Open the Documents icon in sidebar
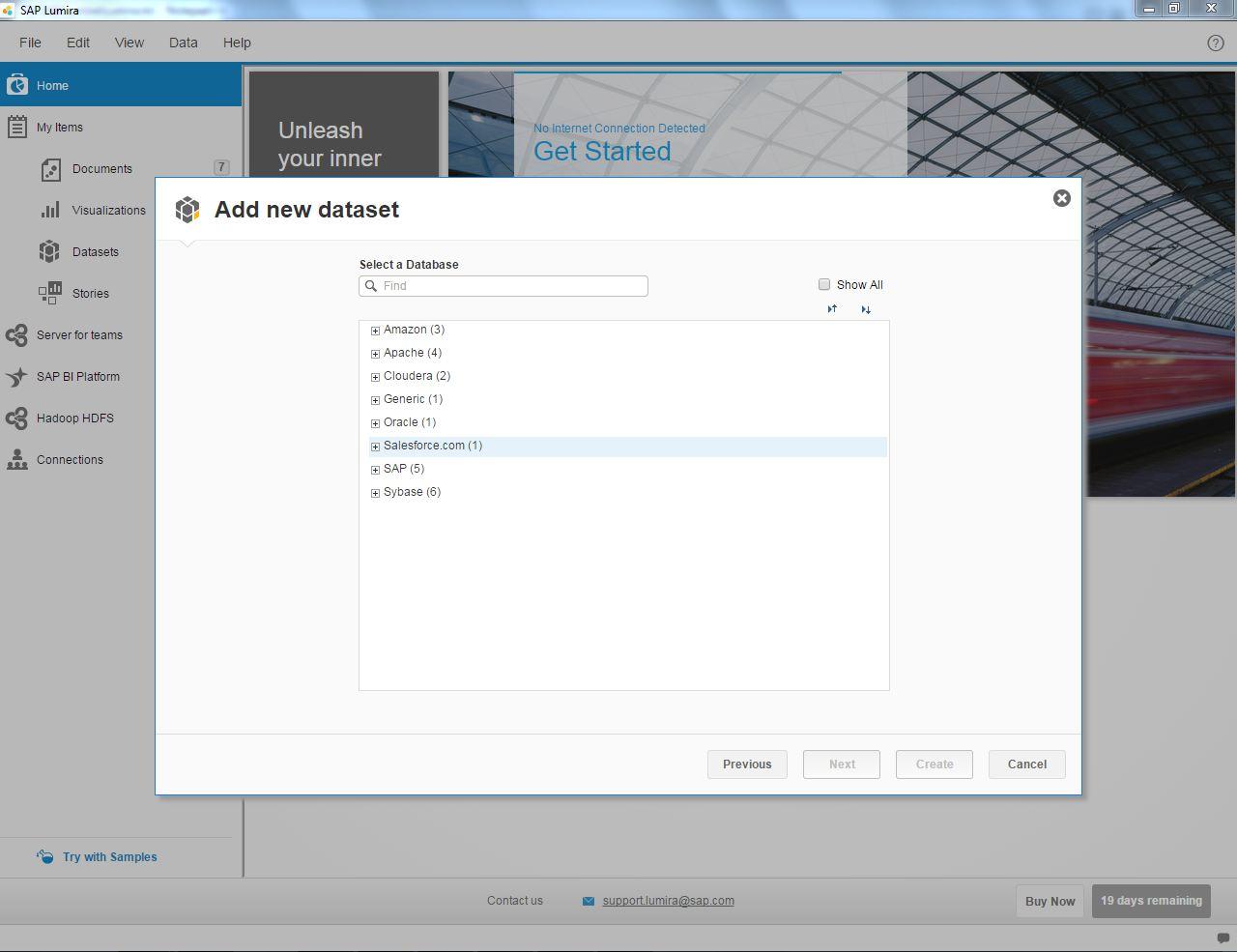Screen dimensions: 1237x952 pos(50,169)
